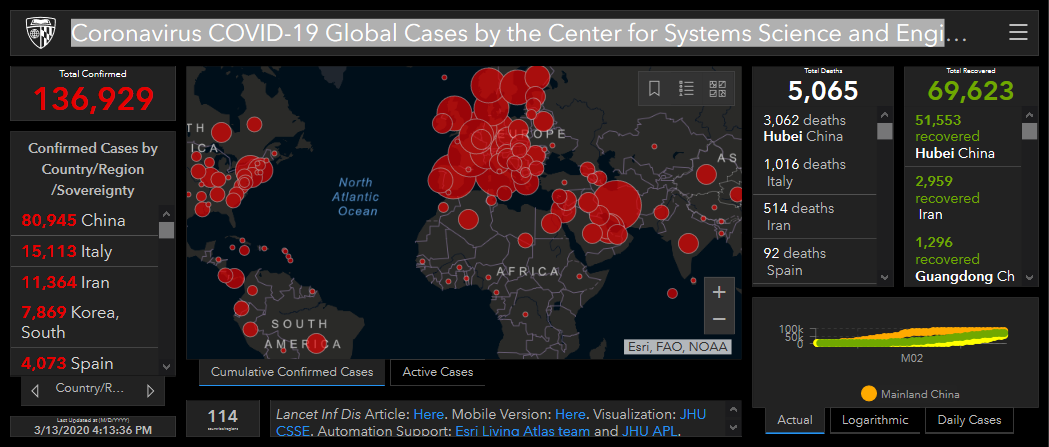
Task: Open the map legend list icon
Action: [686, 88]
